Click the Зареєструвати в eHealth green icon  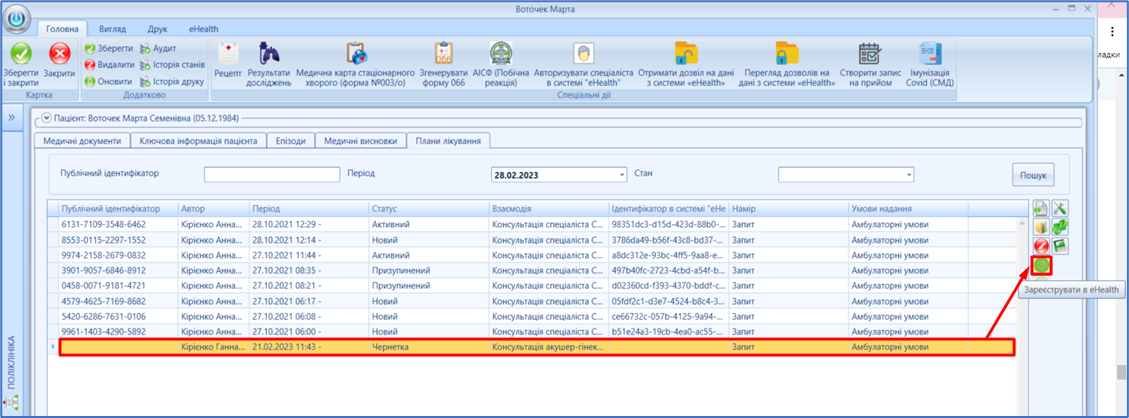(x=1041, y=265)
